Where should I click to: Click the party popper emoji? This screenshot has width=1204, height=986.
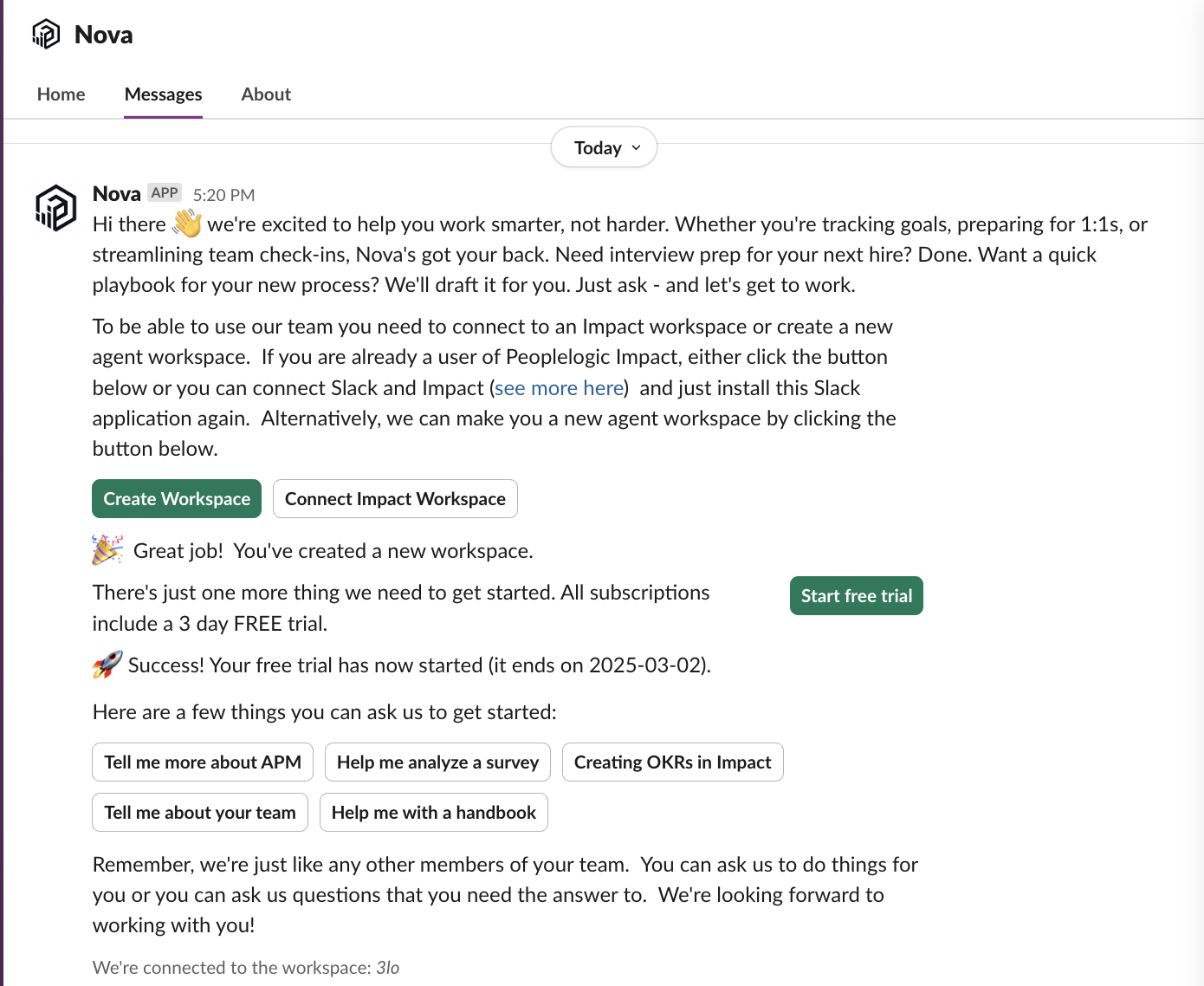click(107, 550)
